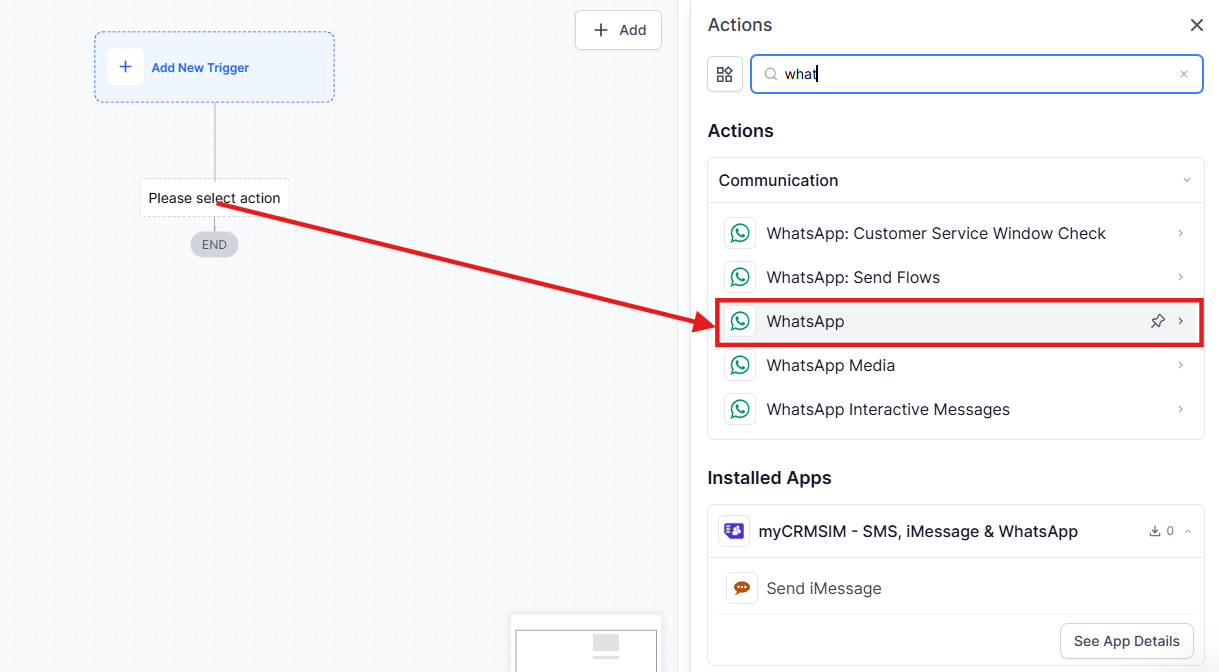
Task: Close the Actions panel
Action: [x=1196, y=25]
